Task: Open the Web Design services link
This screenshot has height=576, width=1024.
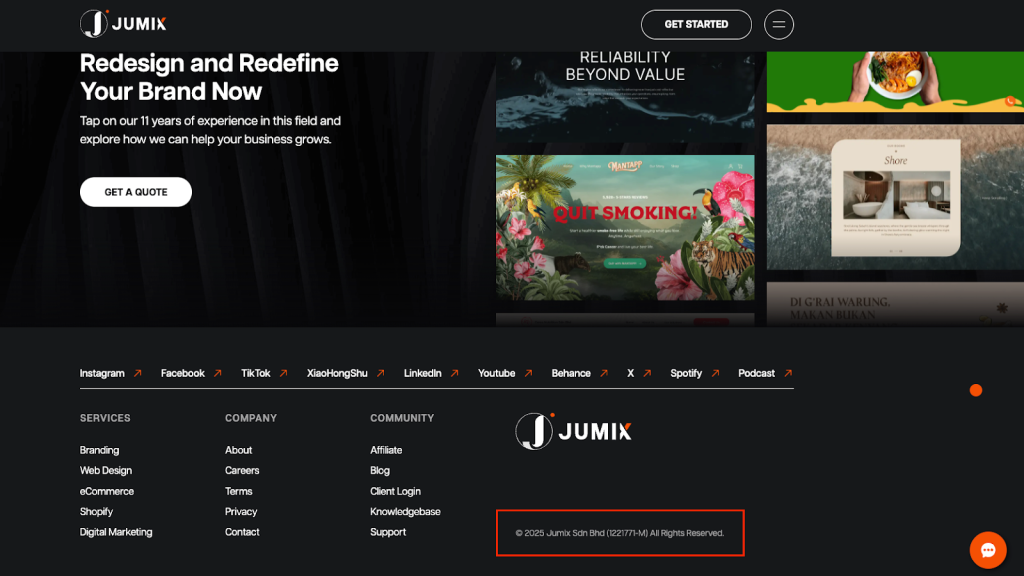Action: click(x=106, y=470)
